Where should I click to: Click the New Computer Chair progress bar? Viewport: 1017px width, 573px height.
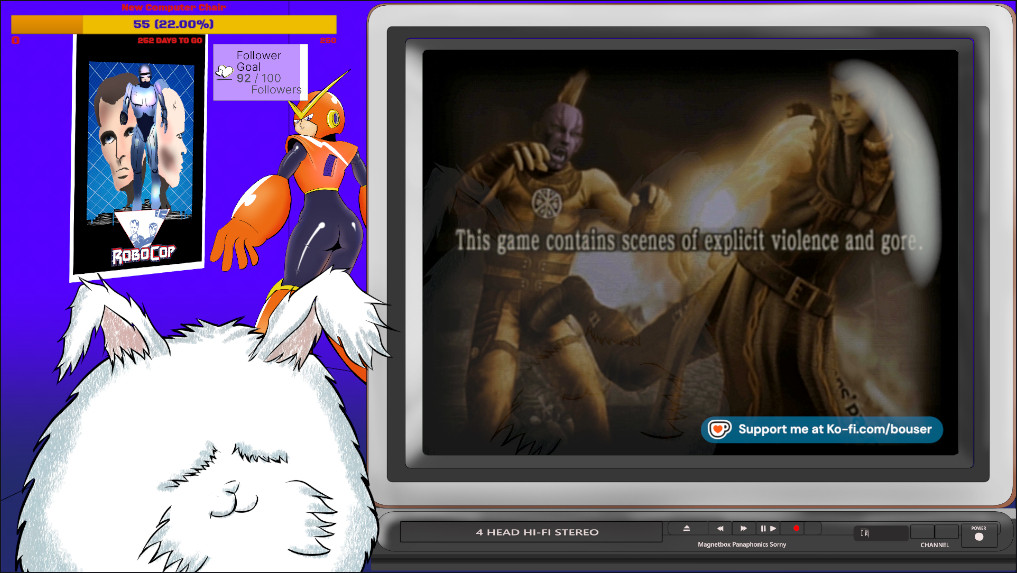(x=174, y=24)
